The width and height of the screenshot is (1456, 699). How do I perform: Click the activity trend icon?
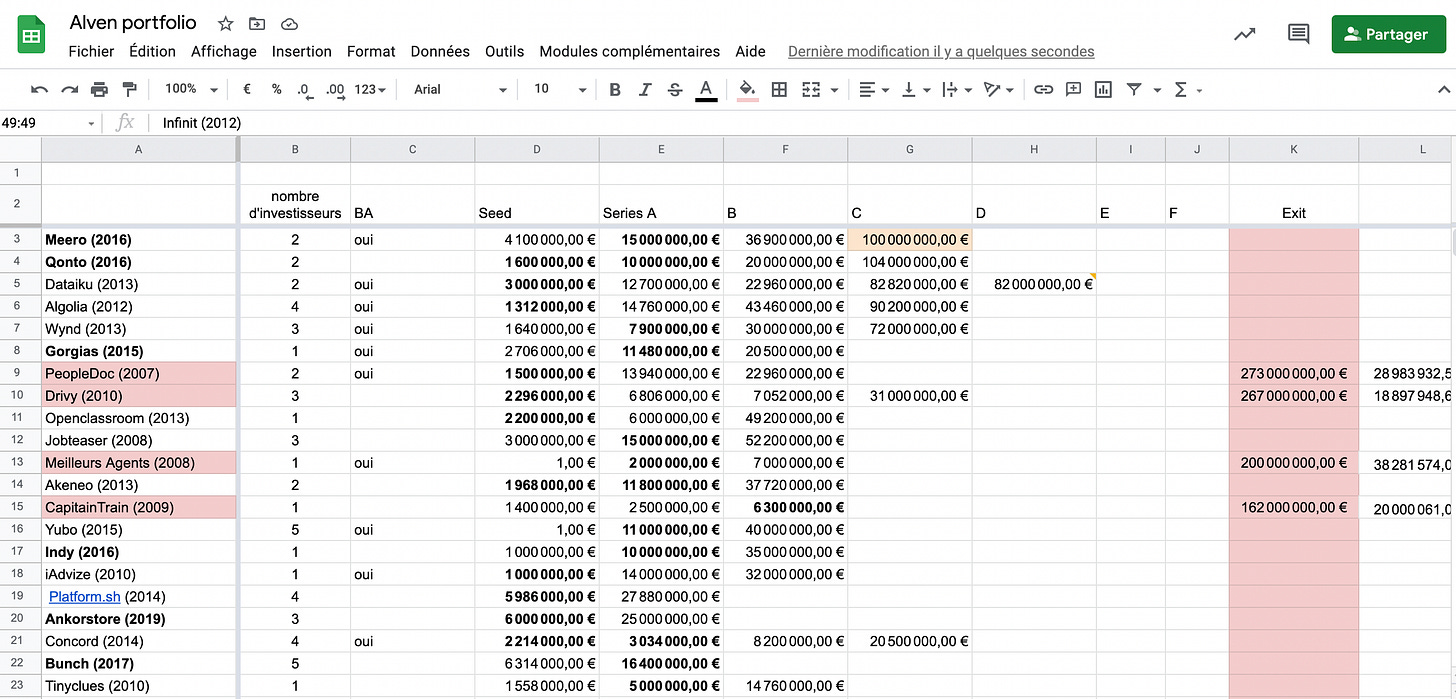coord(1245,34)
